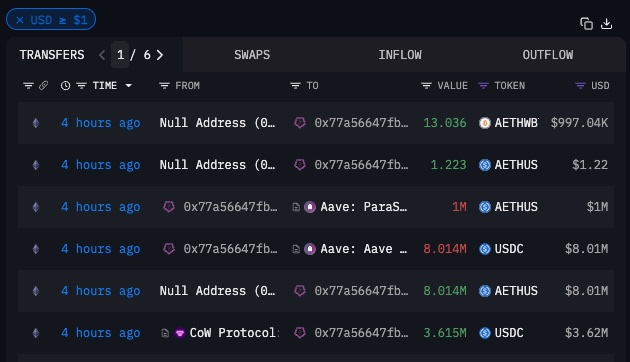Toggle time display via clock icon
The height and width of the screenshot is (362, 630).
(x=65, y=86)
